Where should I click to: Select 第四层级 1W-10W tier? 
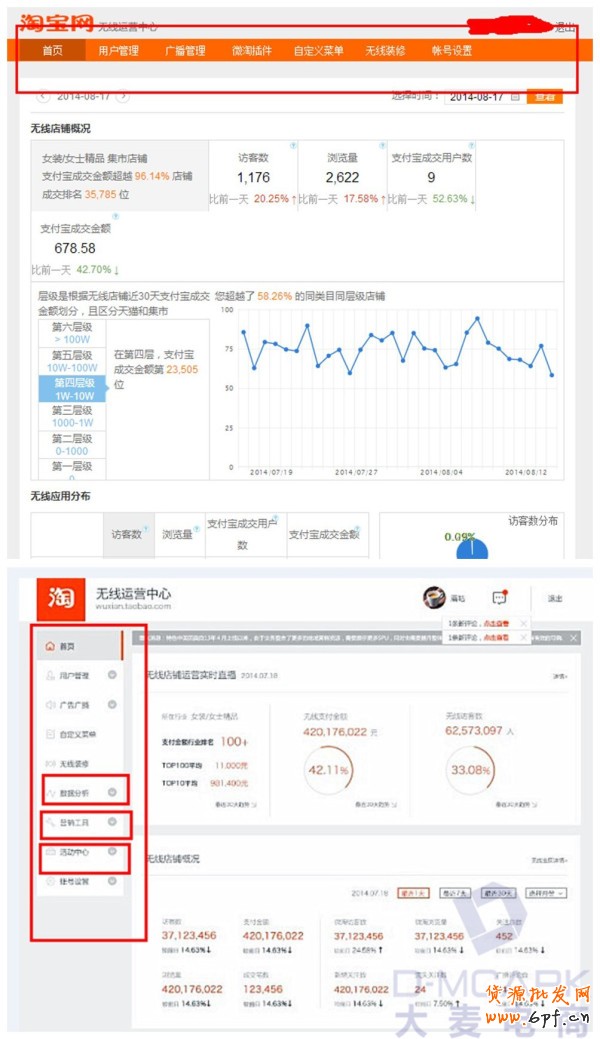72,389
